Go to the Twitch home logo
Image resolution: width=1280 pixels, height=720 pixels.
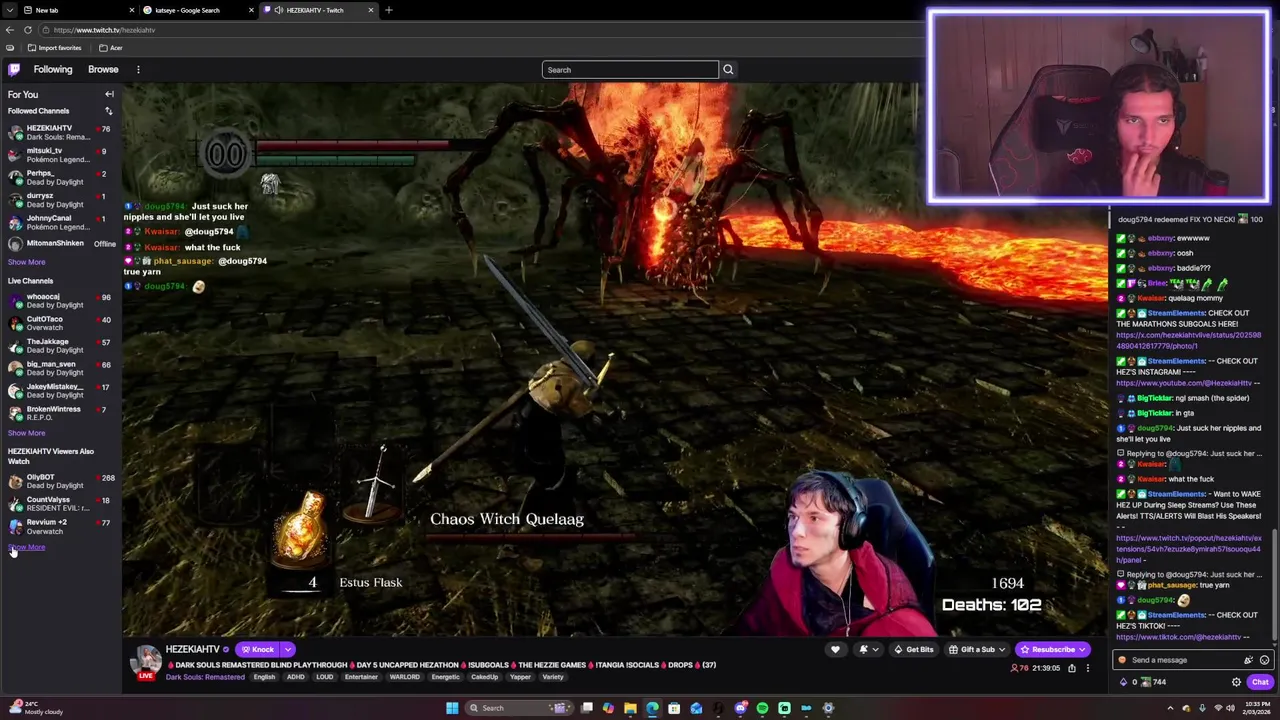[x=14, y=69]
